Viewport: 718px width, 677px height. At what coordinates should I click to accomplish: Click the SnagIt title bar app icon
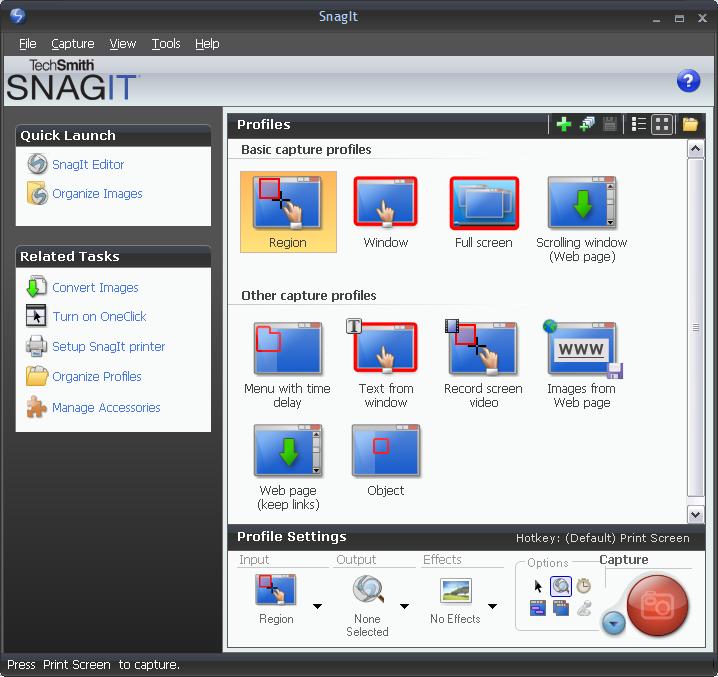point(17,16)
